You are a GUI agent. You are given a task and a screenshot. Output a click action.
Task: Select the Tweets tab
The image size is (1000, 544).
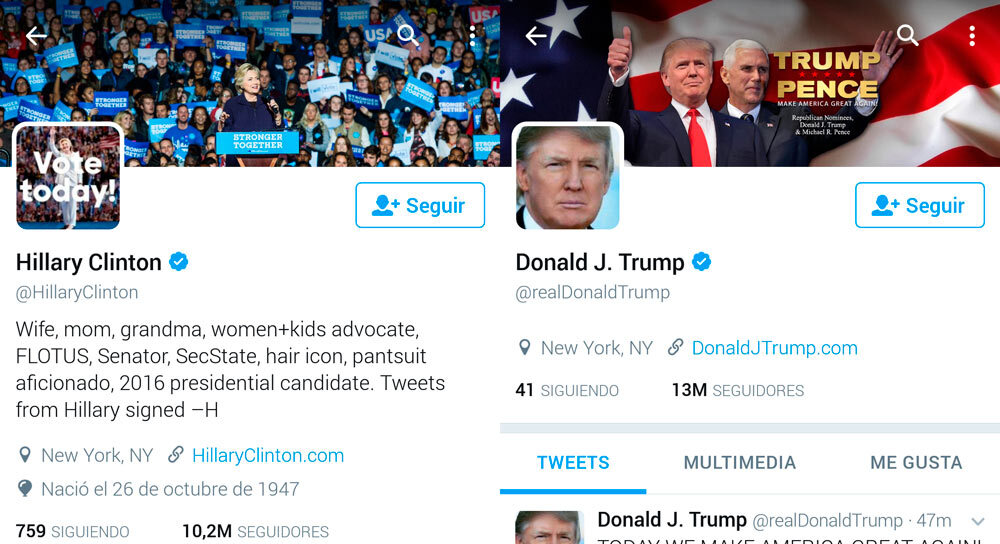point(573,462)
